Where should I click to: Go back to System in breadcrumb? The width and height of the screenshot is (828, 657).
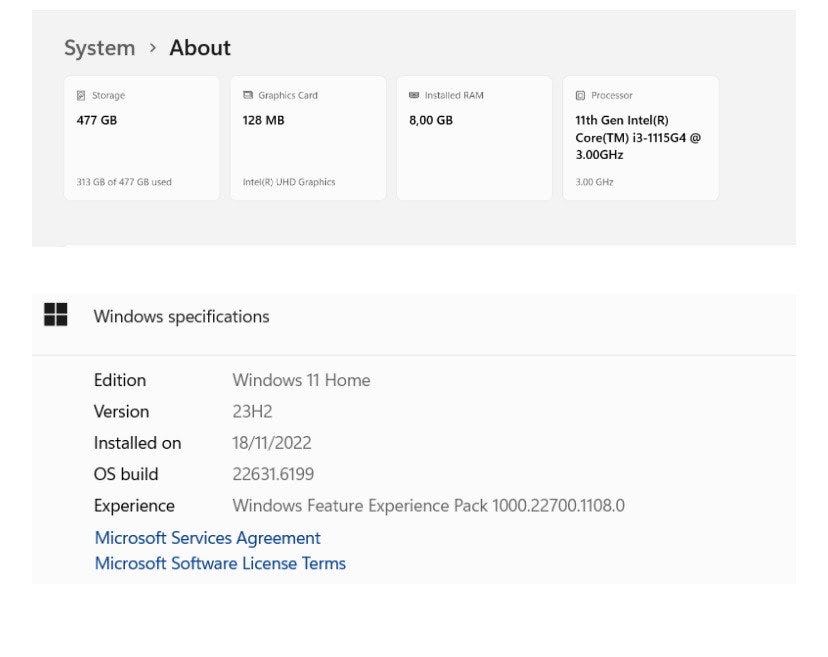click(100, 48)
